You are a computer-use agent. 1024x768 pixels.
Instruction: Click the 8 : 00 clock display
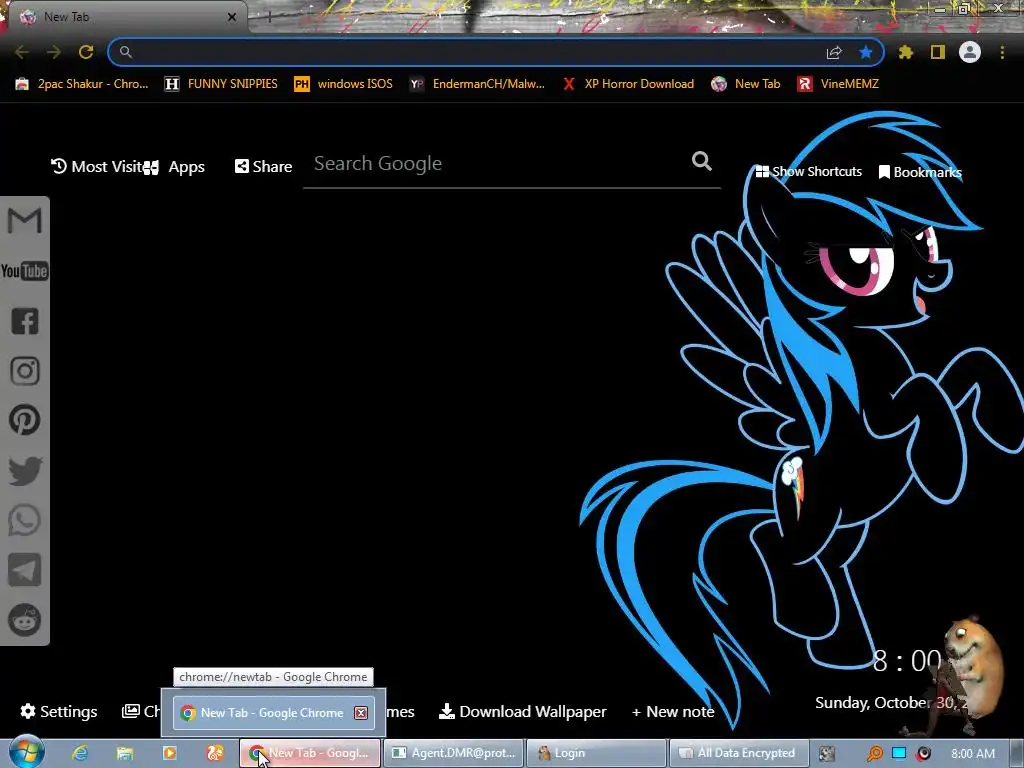(x=906, y=661)
